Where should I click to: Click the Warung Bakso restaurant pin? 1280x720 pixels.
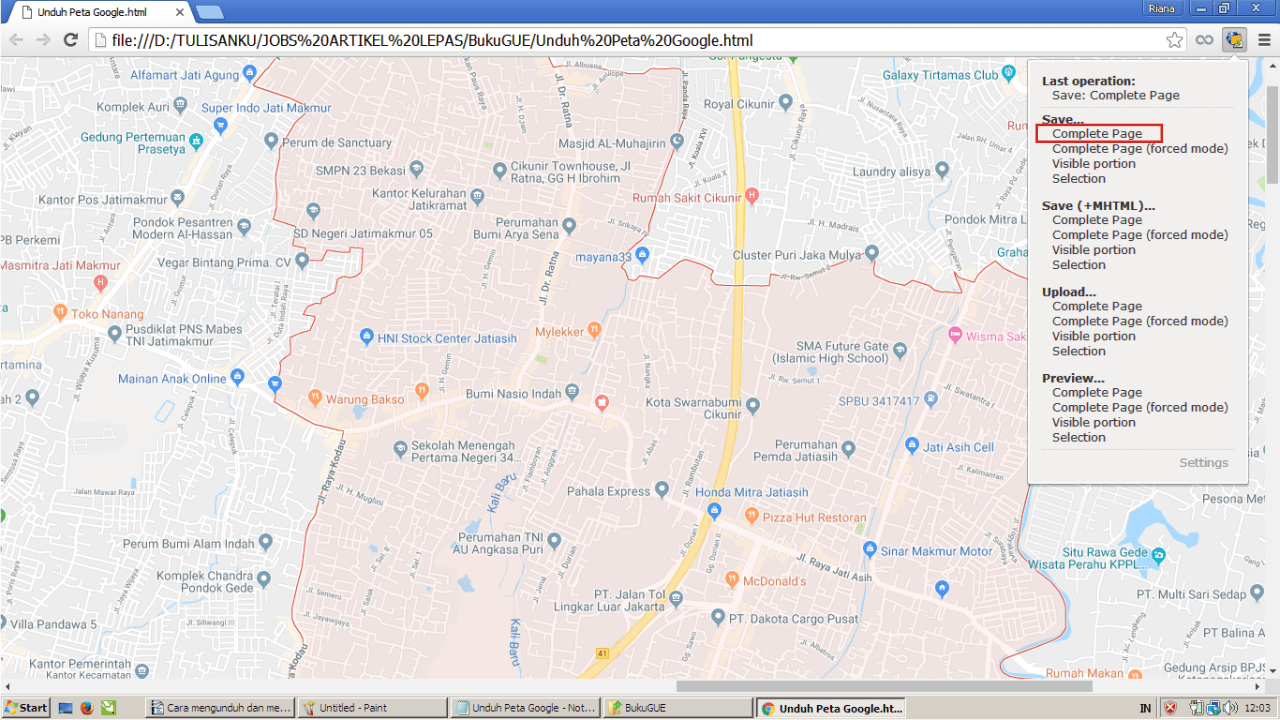click(316, 397)
